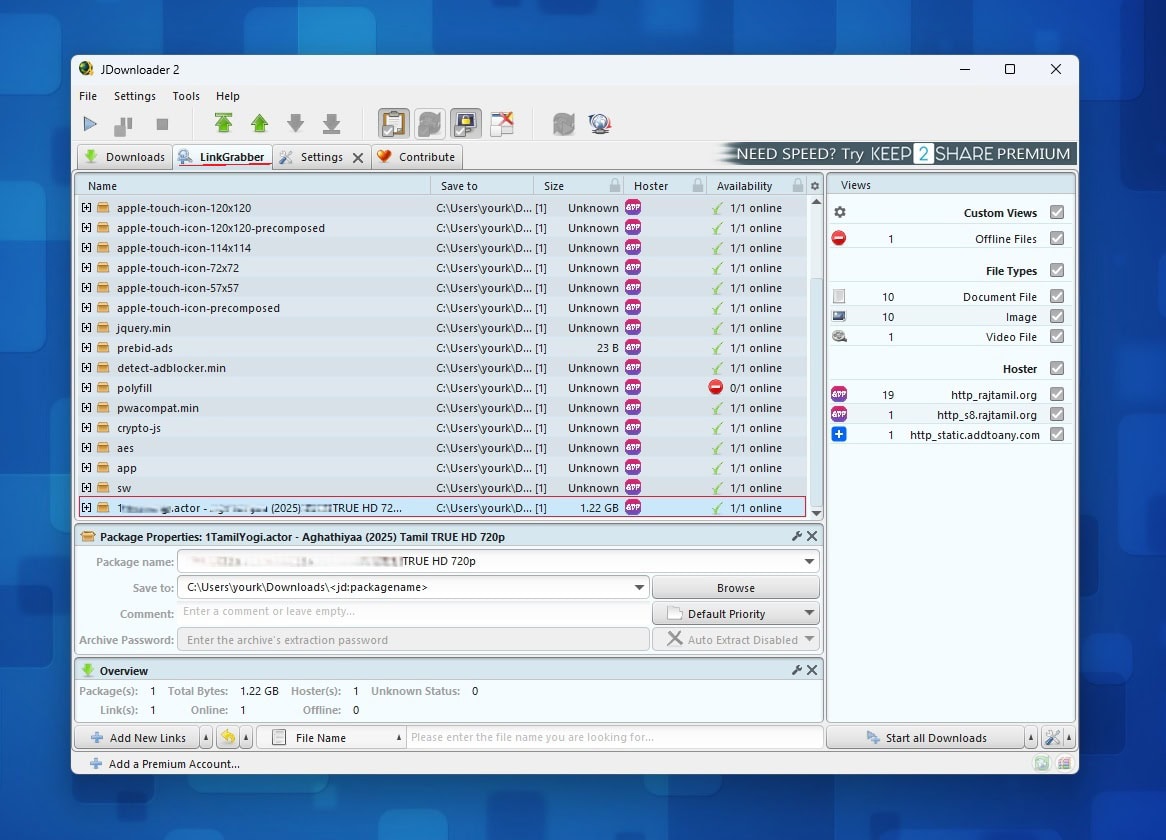This screenshot has width=1166, height=840.
Task: Click Start all Downloads button
Action: tap(926, 737)
